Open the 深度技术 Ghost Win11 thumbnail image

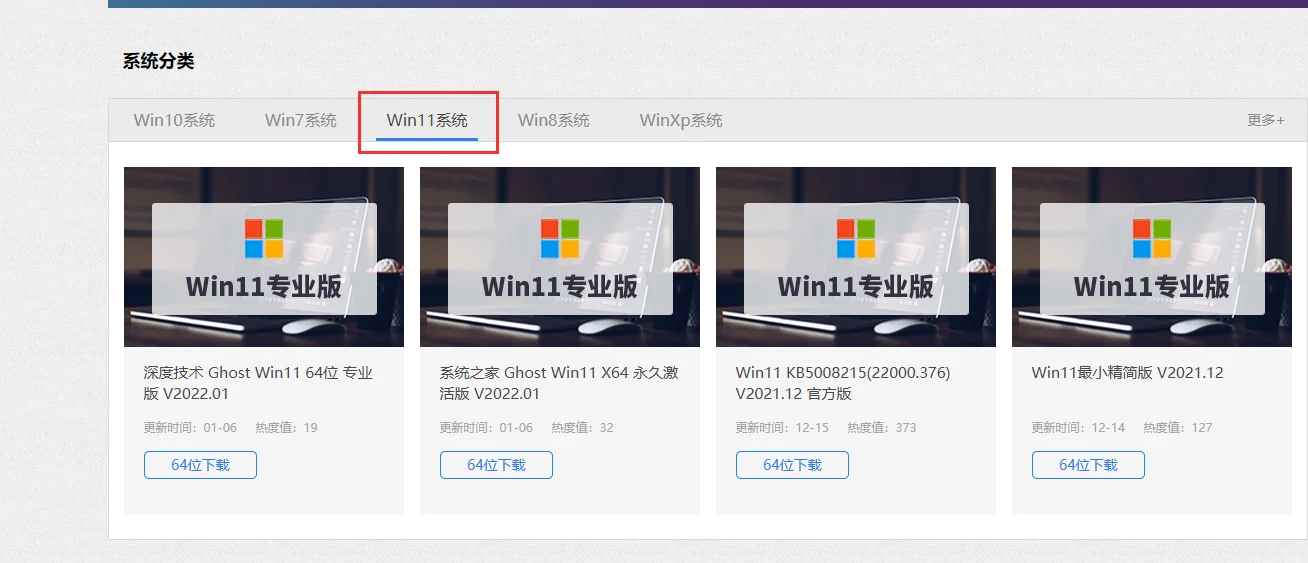coord(264,257)
